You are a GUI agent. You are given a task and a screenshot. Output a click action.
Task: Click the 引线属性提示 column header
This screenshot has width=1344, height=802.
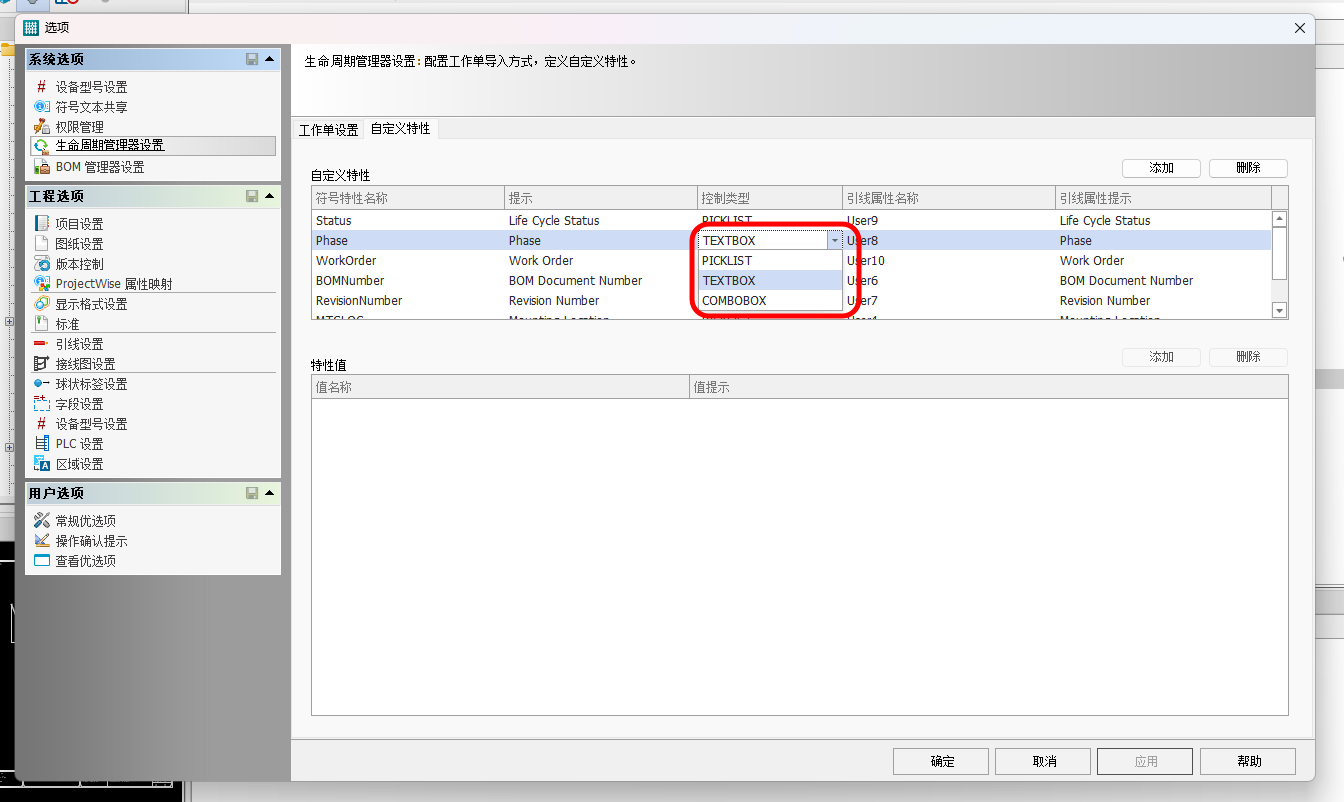[x=1163, y=198]
